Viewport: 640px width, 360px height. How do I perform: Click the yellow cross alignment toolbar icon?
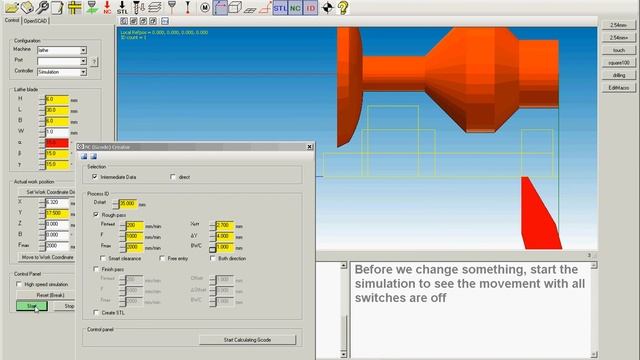point(74,7)
